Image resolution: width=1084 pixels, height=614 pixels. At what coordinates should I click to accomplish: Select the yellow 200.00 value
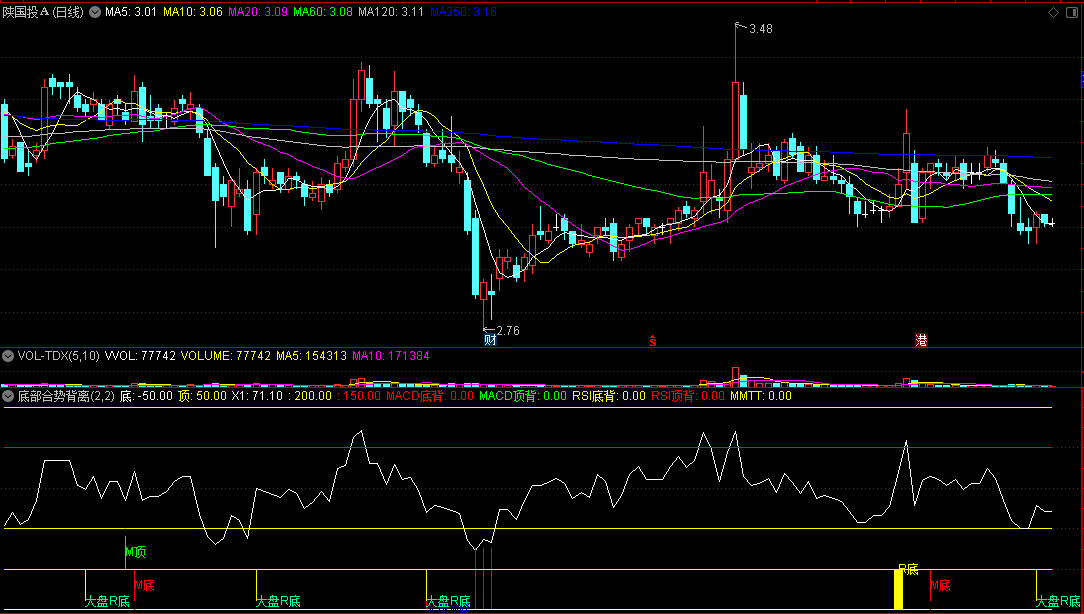[x=311, y=396]
